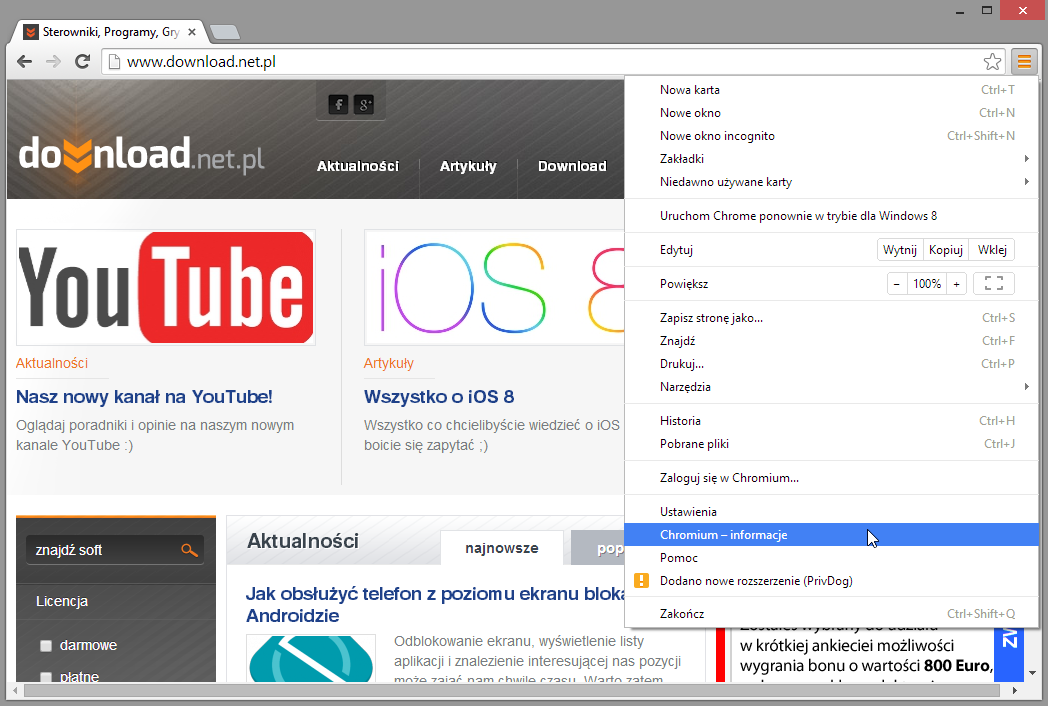The image size is (1048, 706).
Task: Select Nowa karta from the menu
Action: tap(831, 90)
